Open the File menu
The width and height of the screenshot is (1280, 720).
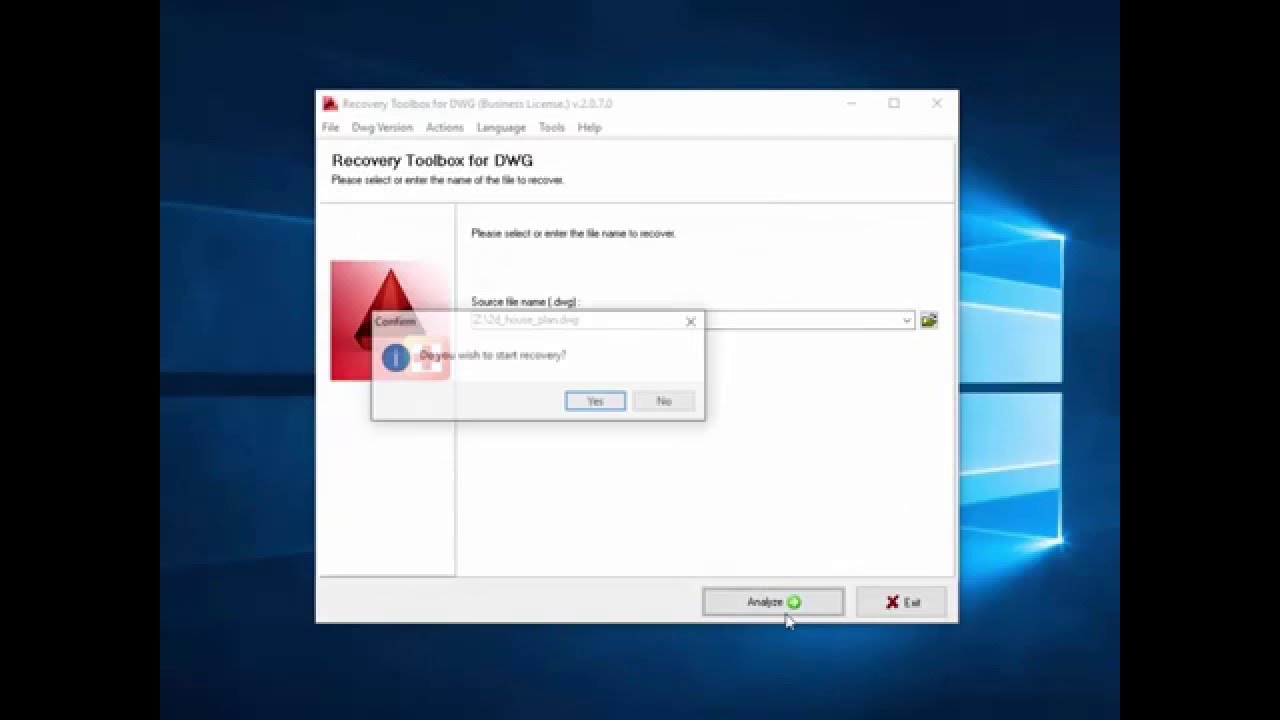point(330,128)
